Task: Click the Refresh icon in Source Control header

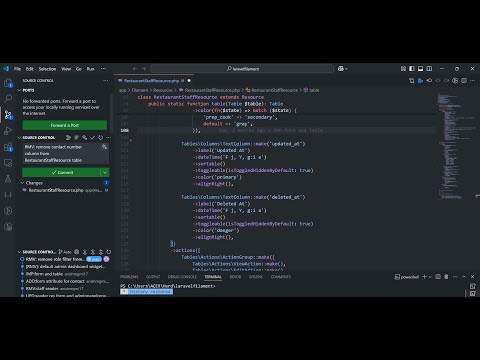Action: (x=101, y=137)
